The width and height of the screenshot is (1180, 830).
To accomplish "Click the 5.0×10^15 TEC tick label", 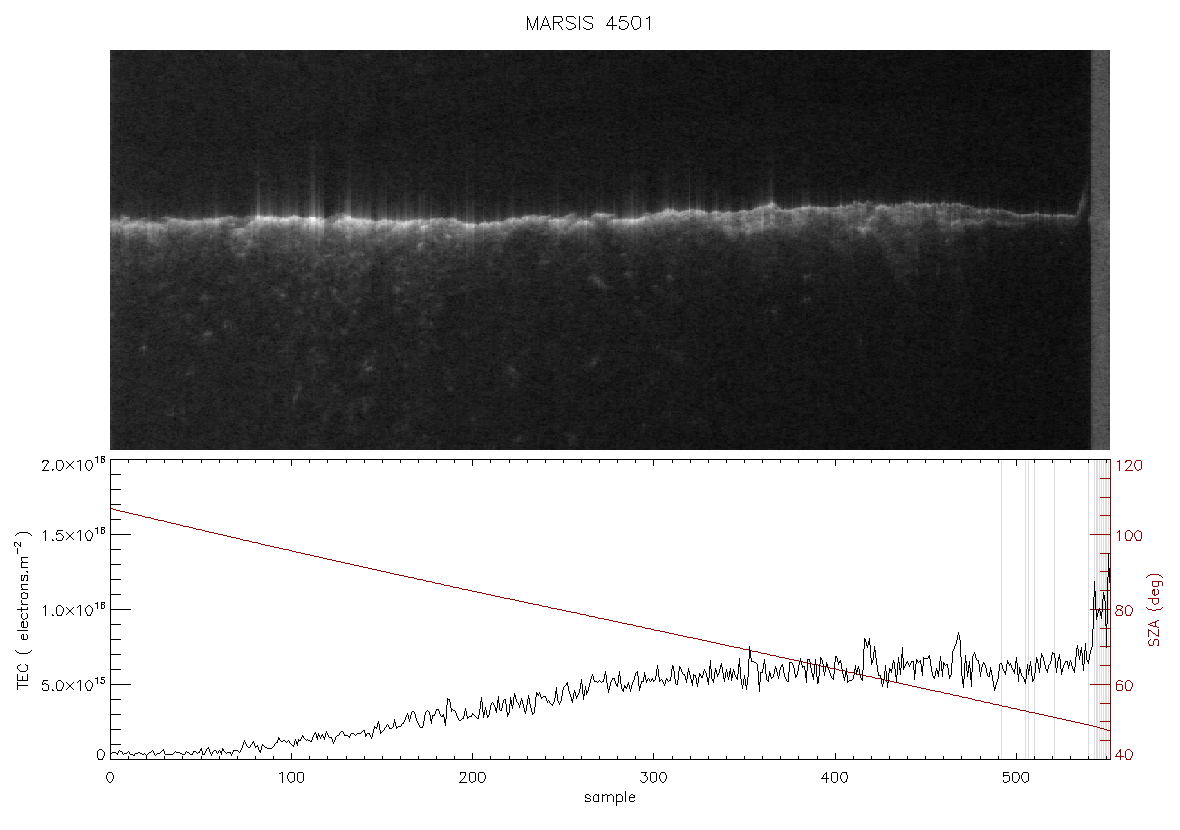I will tap(73, 685).
